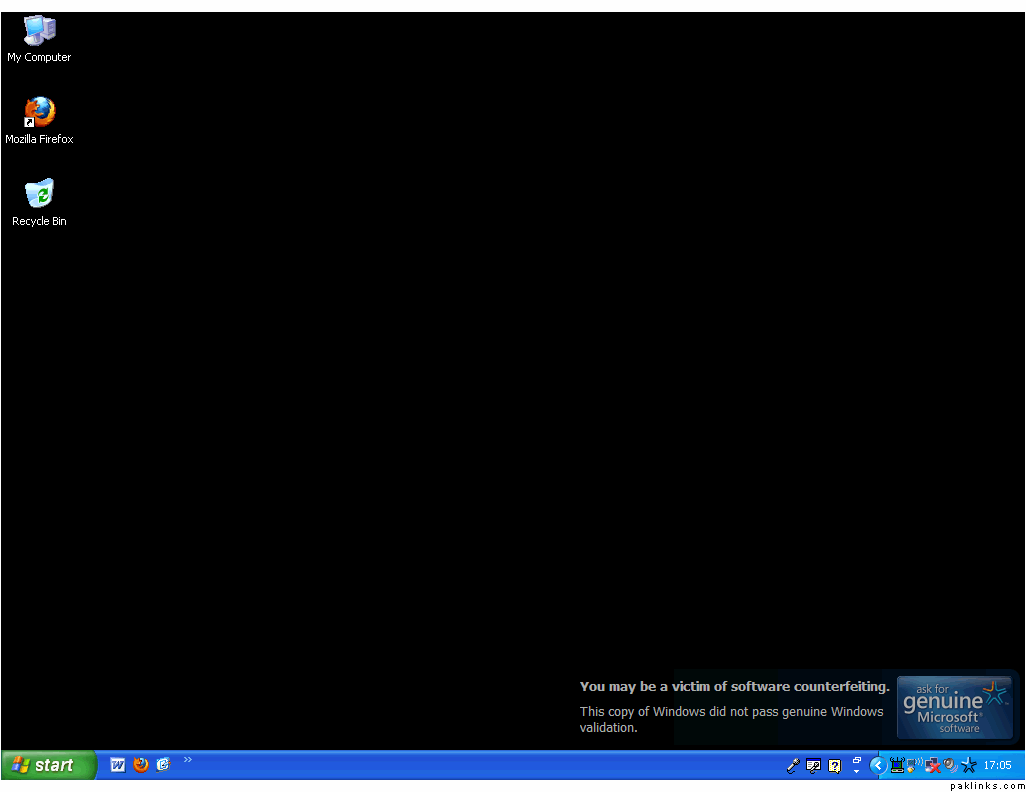Viewport: 1026px width, 792px height.
Task: Click the language bar help icon
Action: pos(835,766)
